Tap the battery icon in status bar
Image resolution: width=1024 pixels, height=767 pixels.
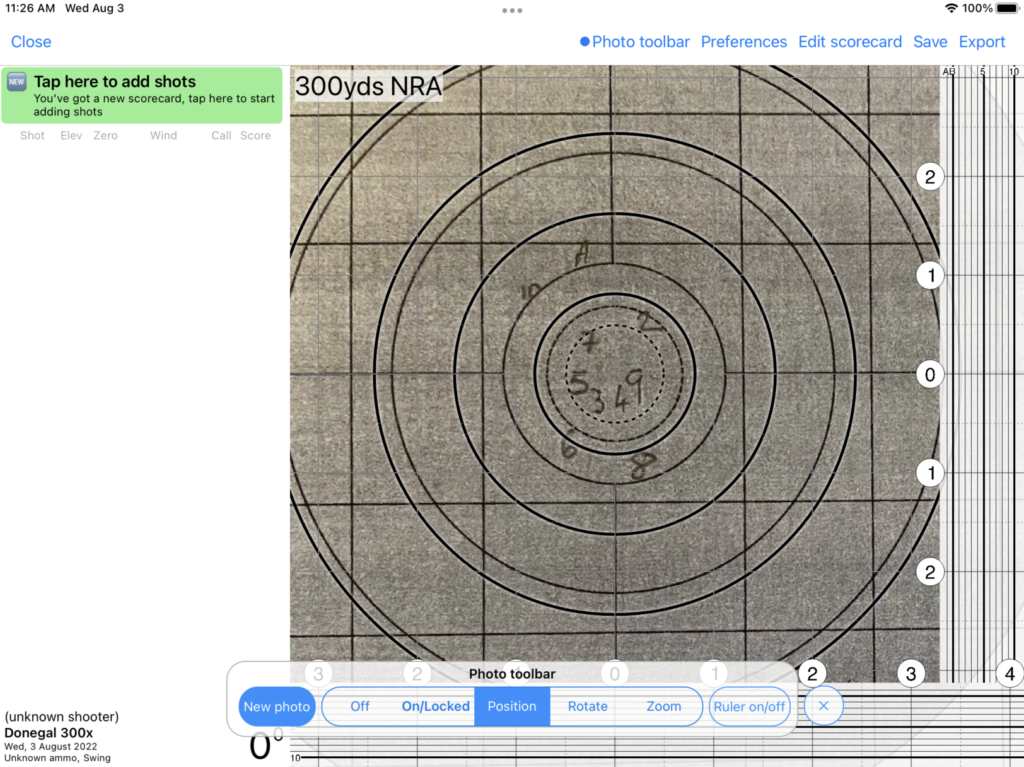pos(1009,8)
